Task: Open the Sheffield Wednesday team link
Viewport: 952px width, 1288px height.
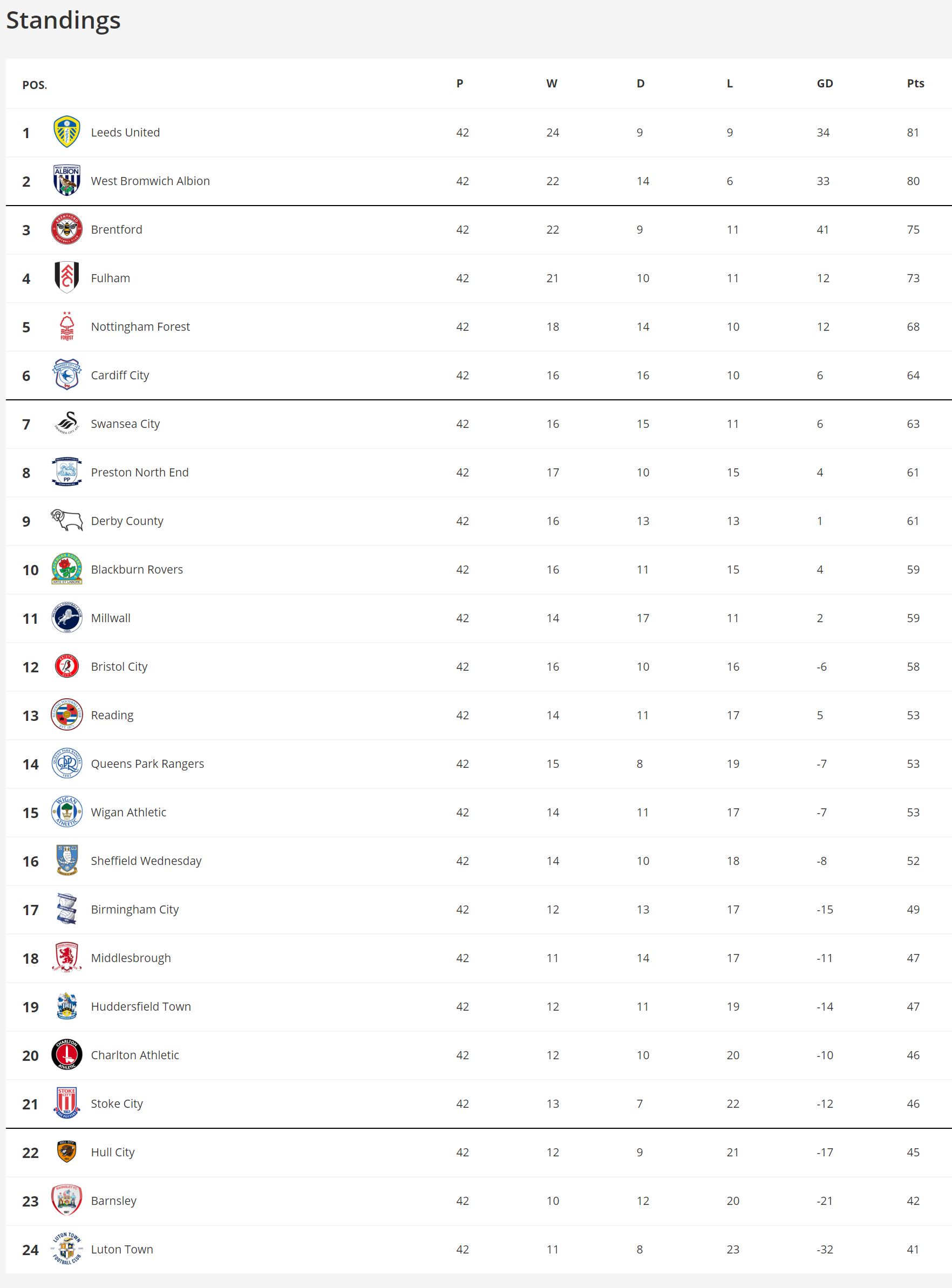Action: [146, 861]
